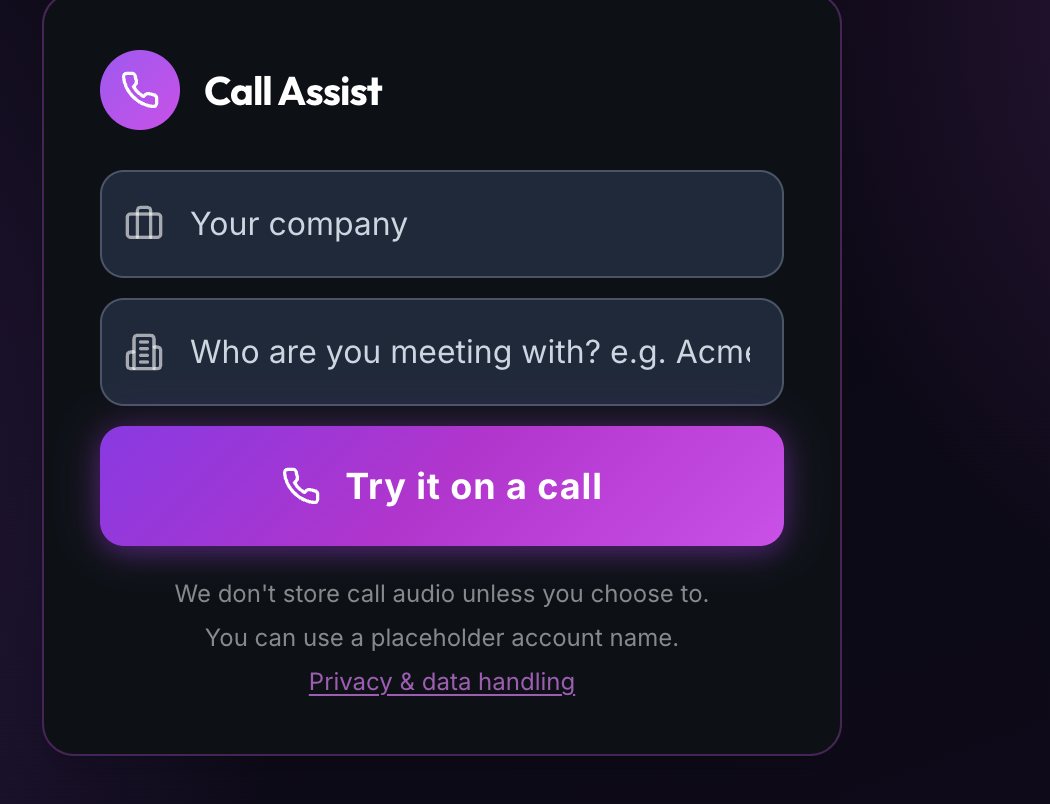Click the building icon in meeting field

(144, 352)
